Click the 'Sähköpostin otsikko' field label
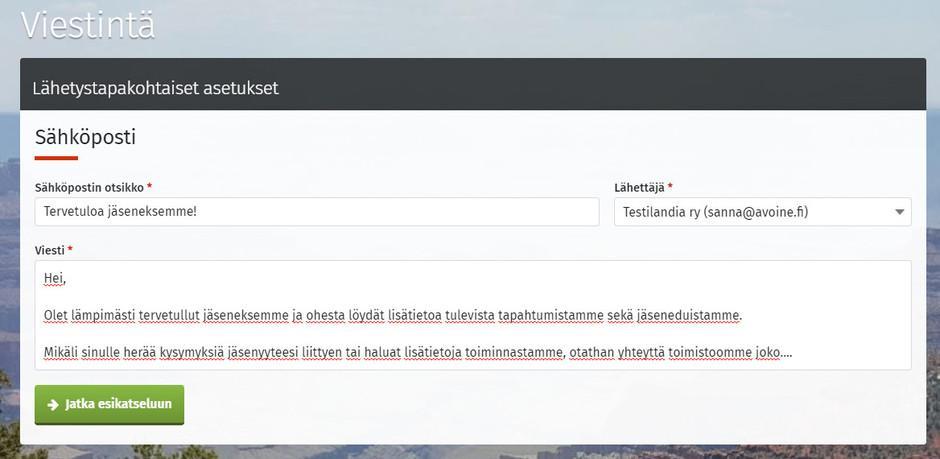 point(89,187)
